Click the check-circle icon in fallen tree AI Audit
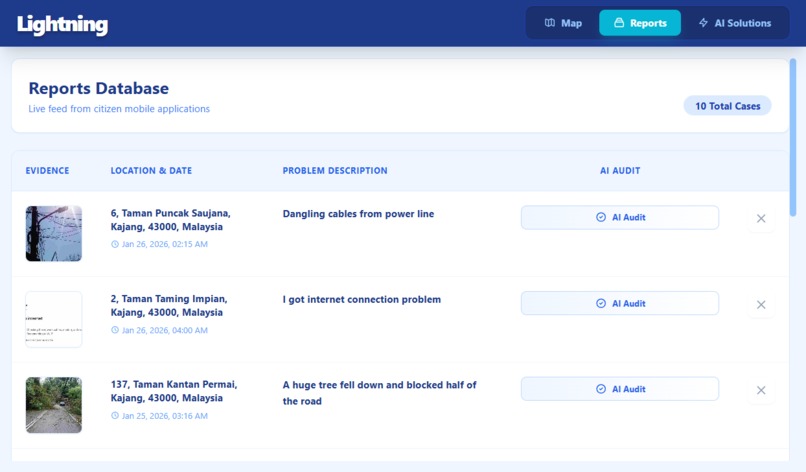 (x=601, y=389)
